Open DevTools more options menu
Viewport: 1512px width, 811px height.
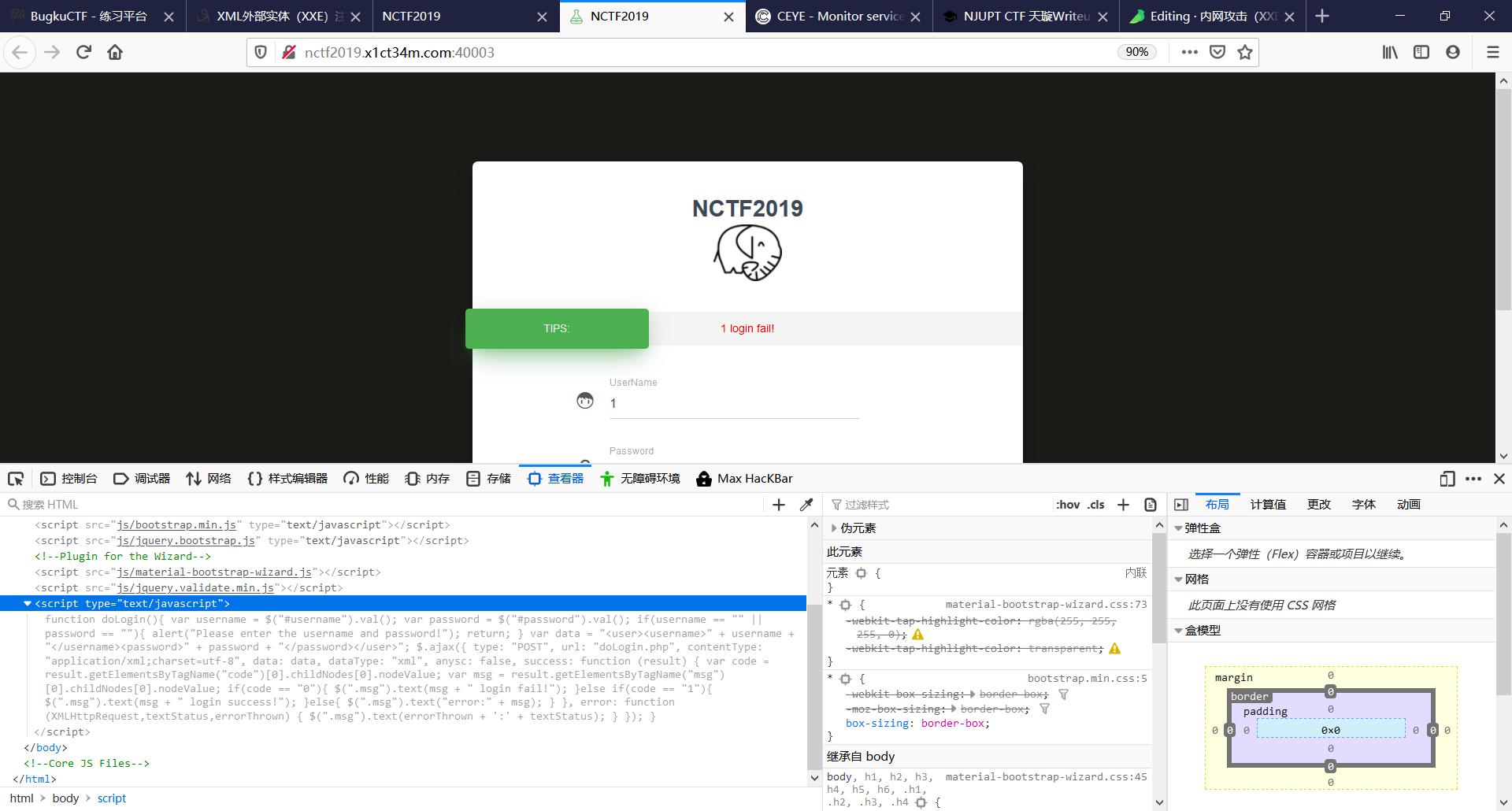click(1473, 479)
